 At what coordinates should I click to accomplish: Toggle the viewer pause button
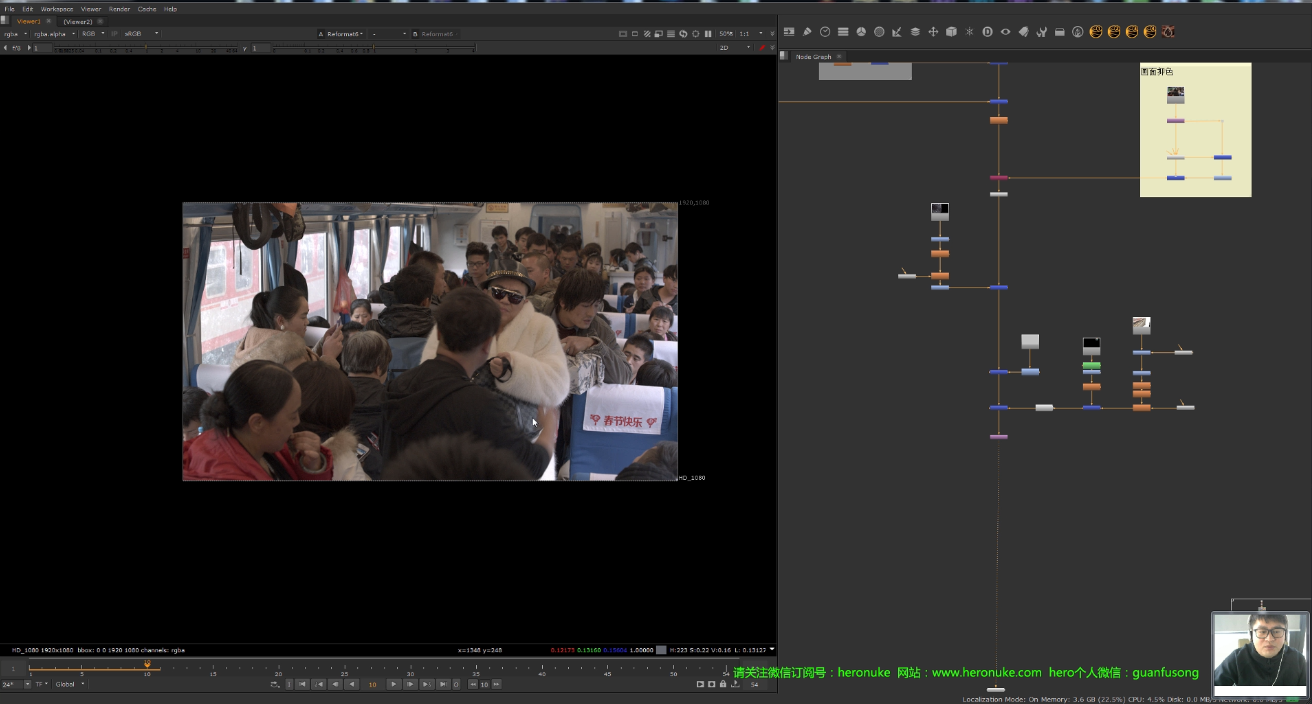point(709,34)
